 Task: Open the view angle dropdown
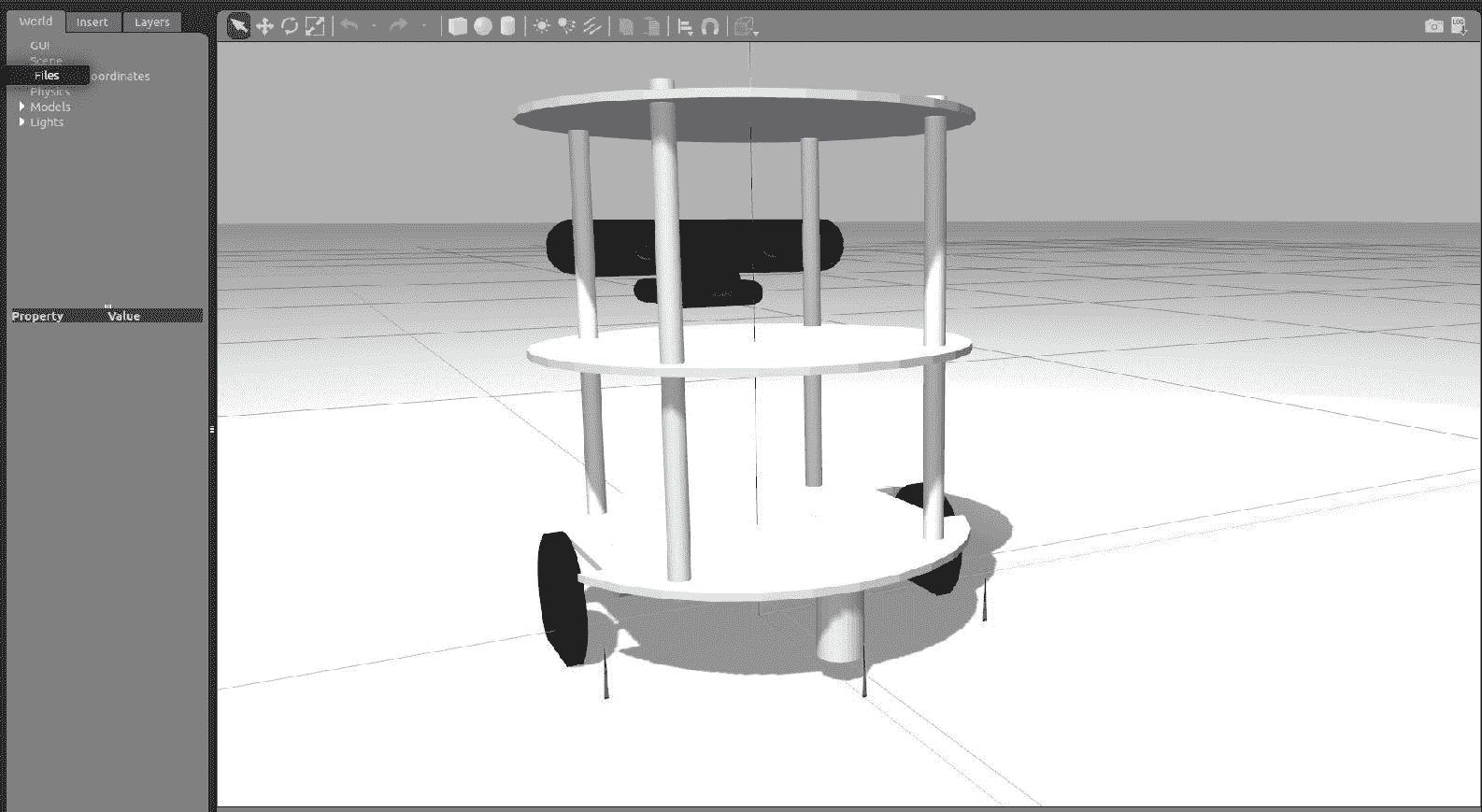click(x=745, y=27)
